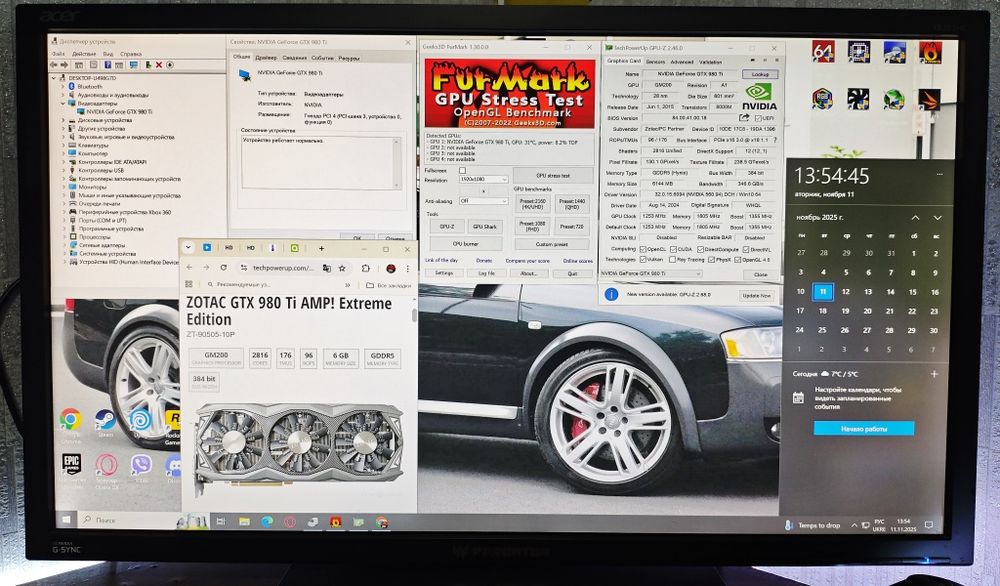This screenshot has width=1000, height=586.
Task: Open the Anti-aliasing dropdown in FurMark
Action: point(483,201)
